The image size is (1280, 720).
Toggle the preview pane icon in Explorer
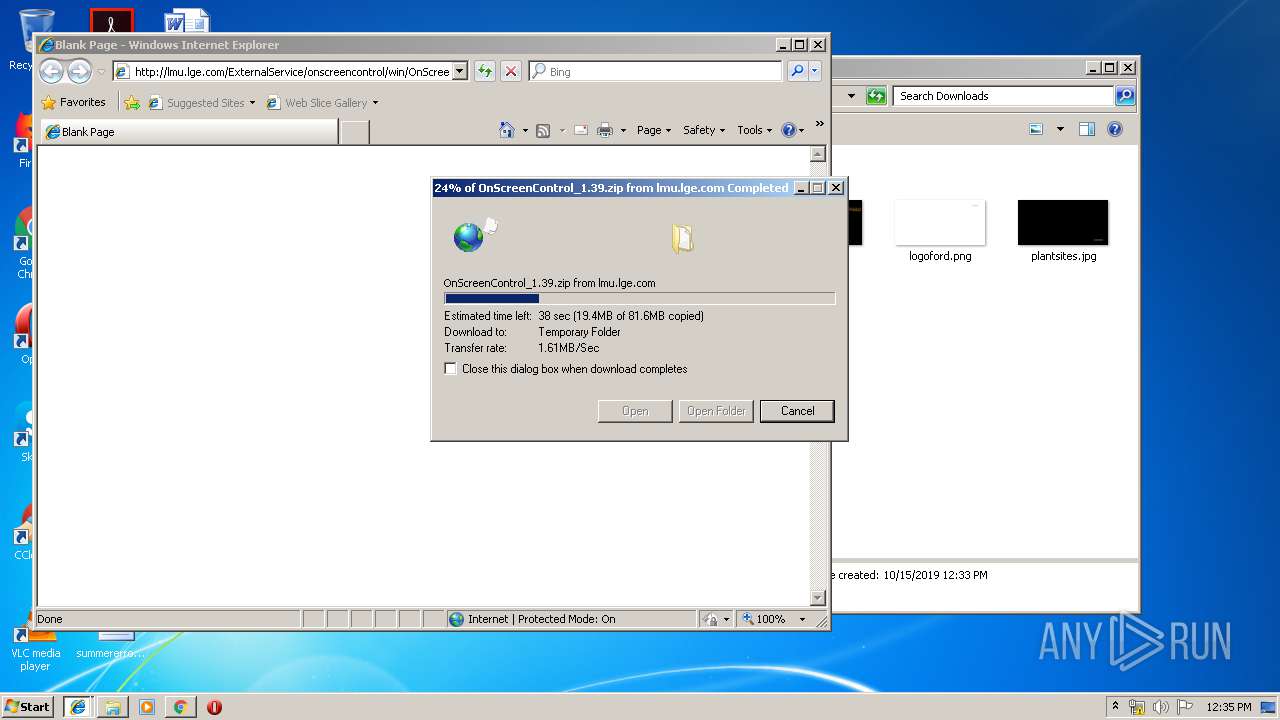(1087, 129)
